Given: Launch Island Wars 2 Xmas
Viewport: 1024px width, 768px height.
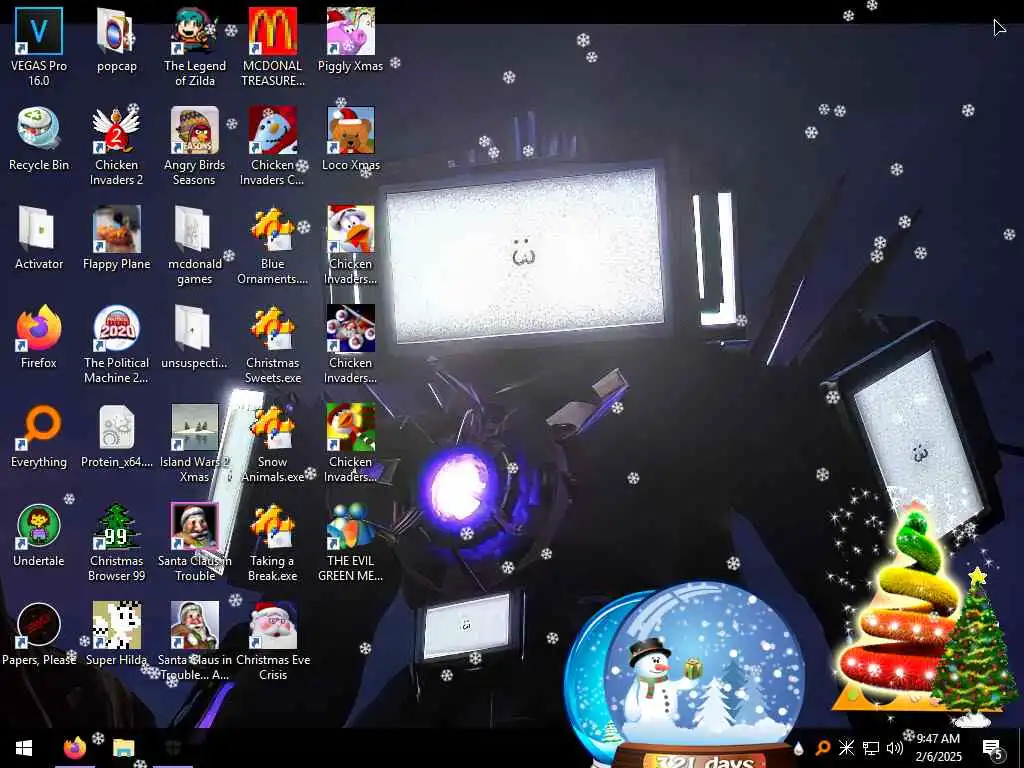Looking at the screenshot, I should tap(195, 444).
